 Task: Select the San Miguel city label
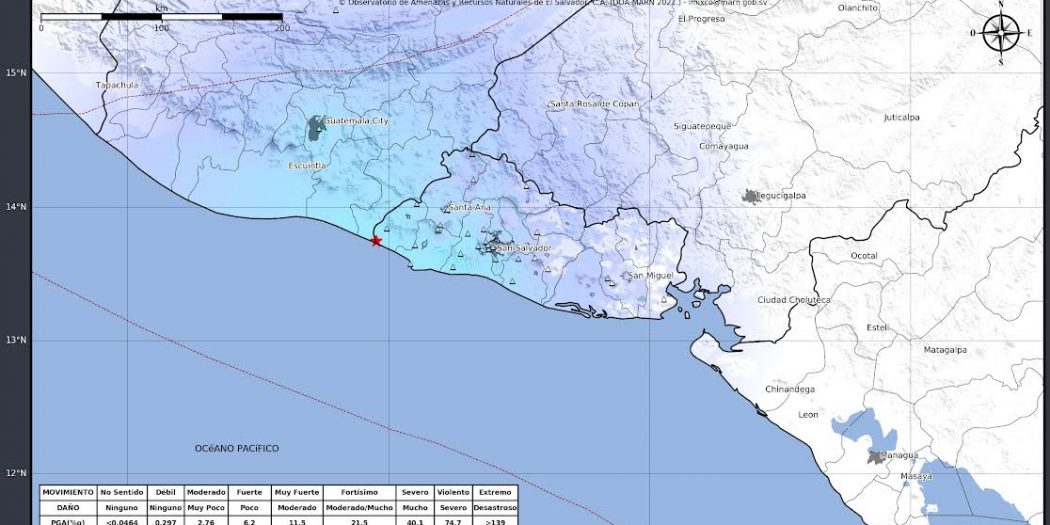click(649, 275)
